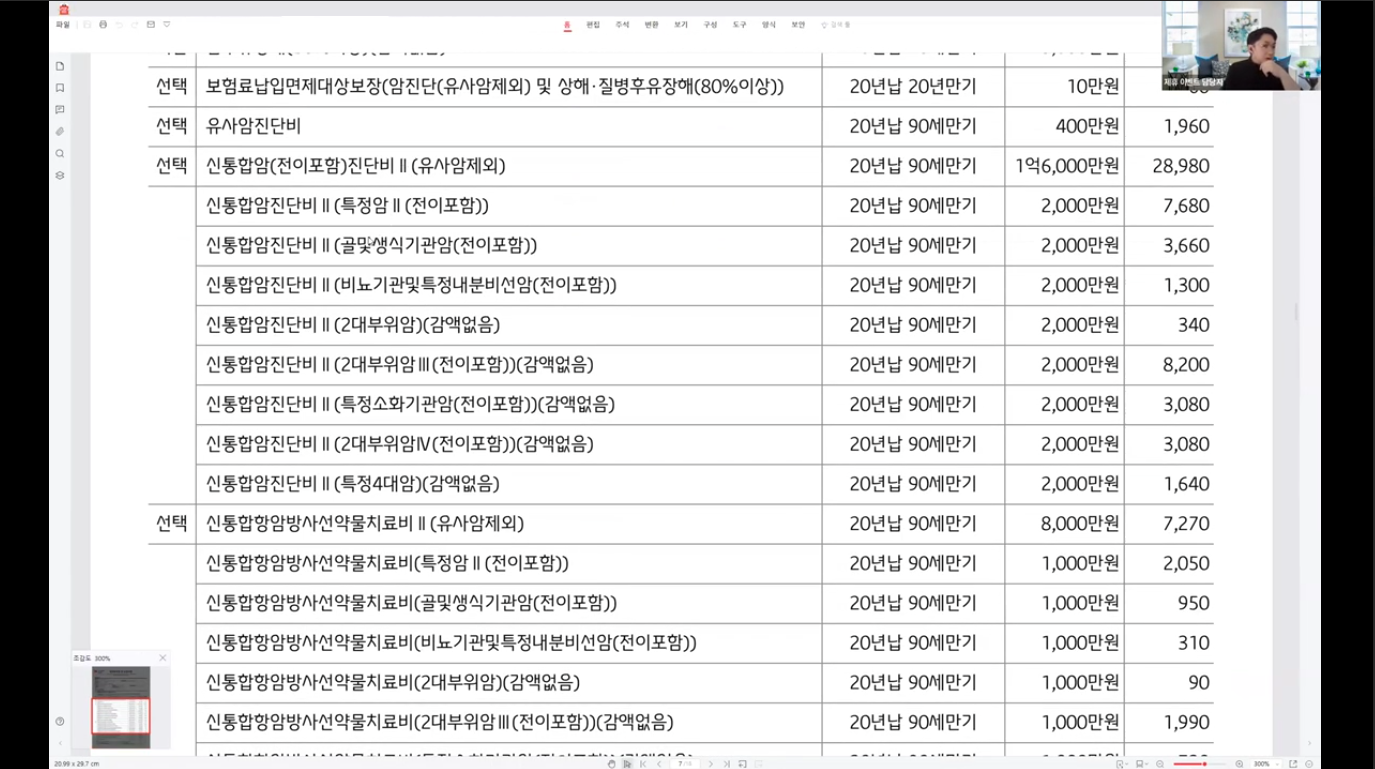Viewport: 1375px width, 769px height.
Task: Select the hand tool in status bar
Action: [x=612, y=763]
